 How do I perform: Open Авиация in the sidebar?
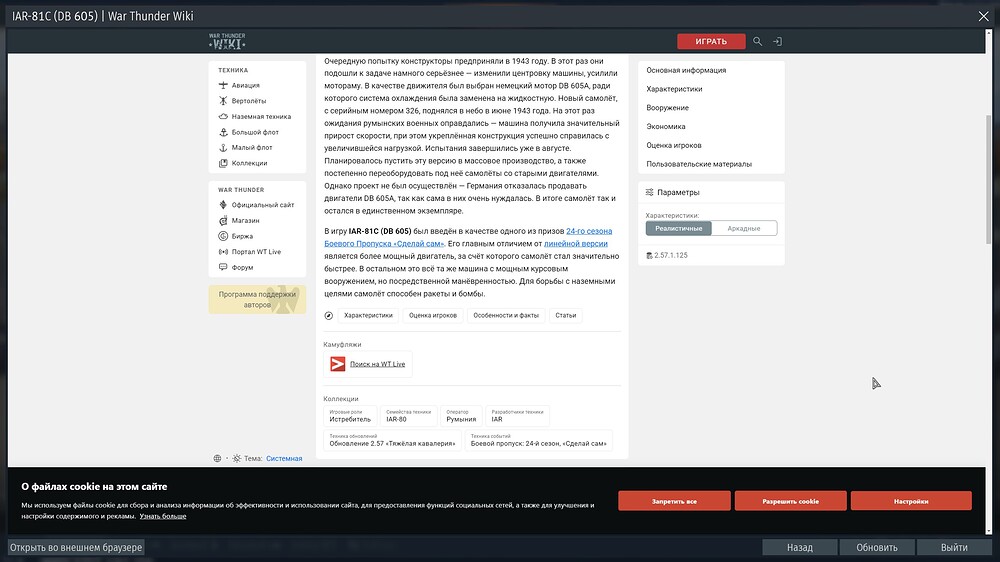click(246, 85)
